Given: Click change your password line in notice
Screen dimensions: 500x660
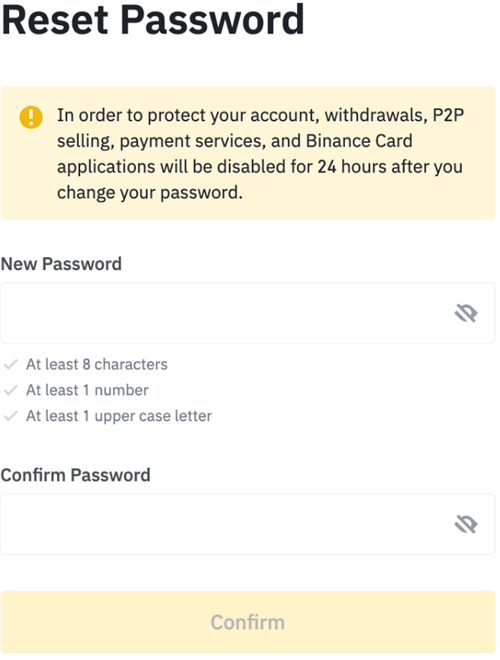Looking at the screenshot, I should (150, 193).
